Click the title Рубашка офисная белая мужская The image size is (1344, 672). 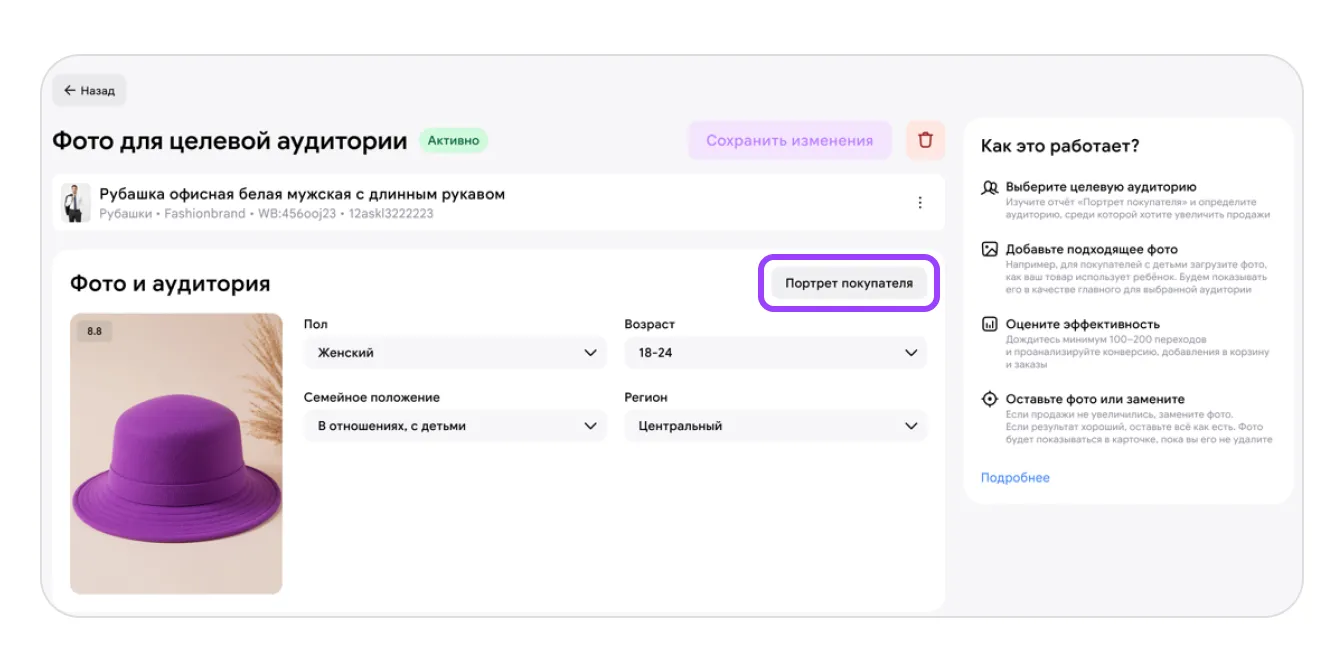(x=302, y=194)
